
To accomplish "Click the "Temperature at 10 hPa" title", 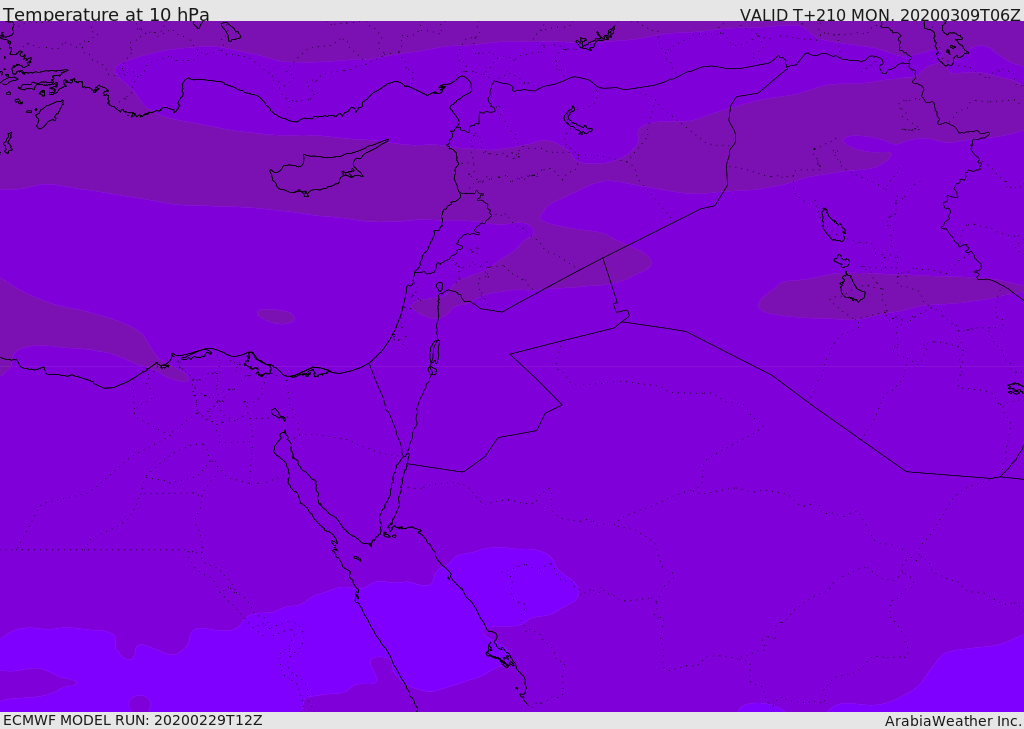I will tap(106, 15).
